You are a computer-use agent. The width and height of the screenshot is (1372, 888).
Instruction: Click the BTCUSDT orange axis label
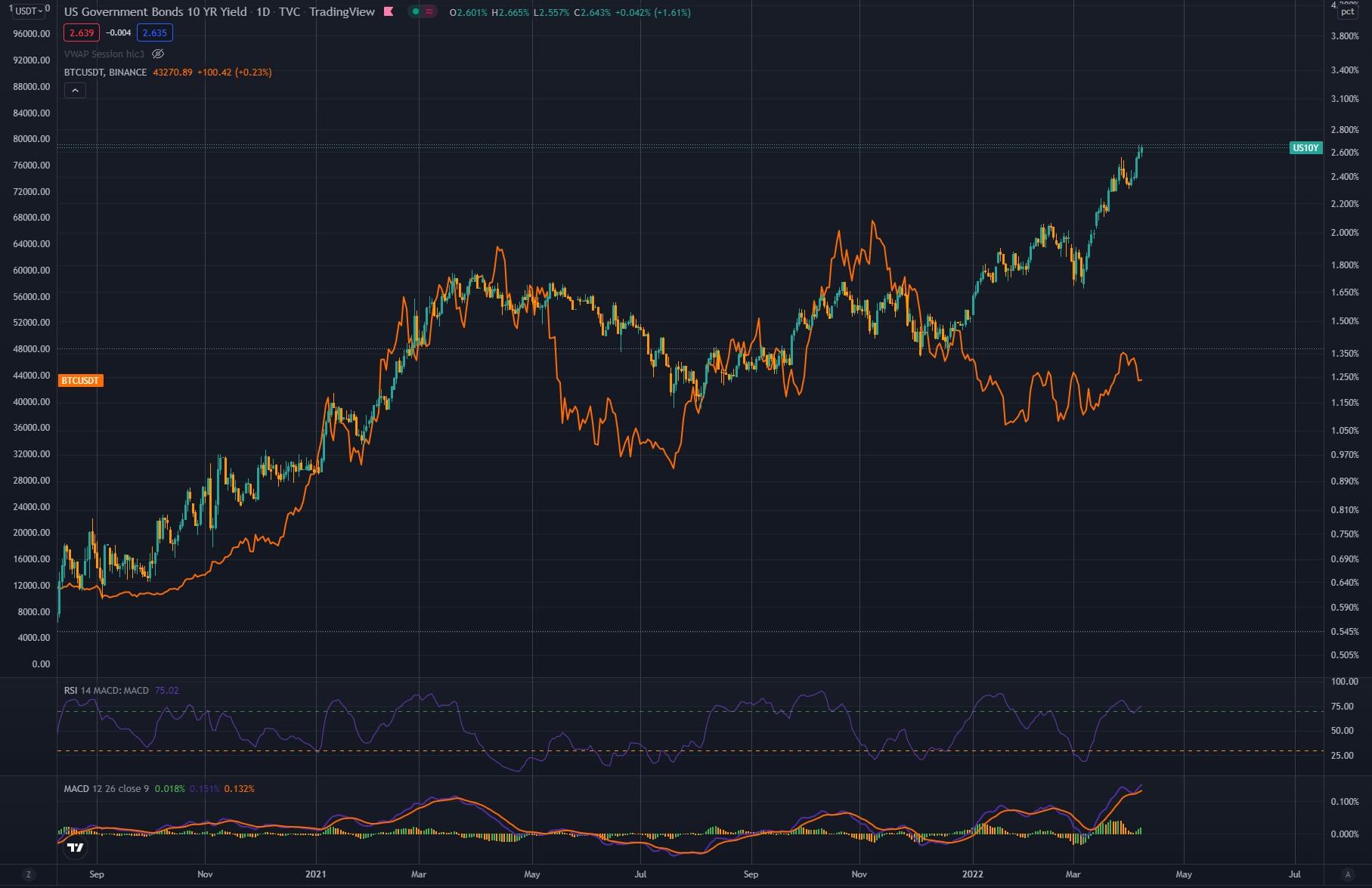pyautogui.click(x=79, y=381)
